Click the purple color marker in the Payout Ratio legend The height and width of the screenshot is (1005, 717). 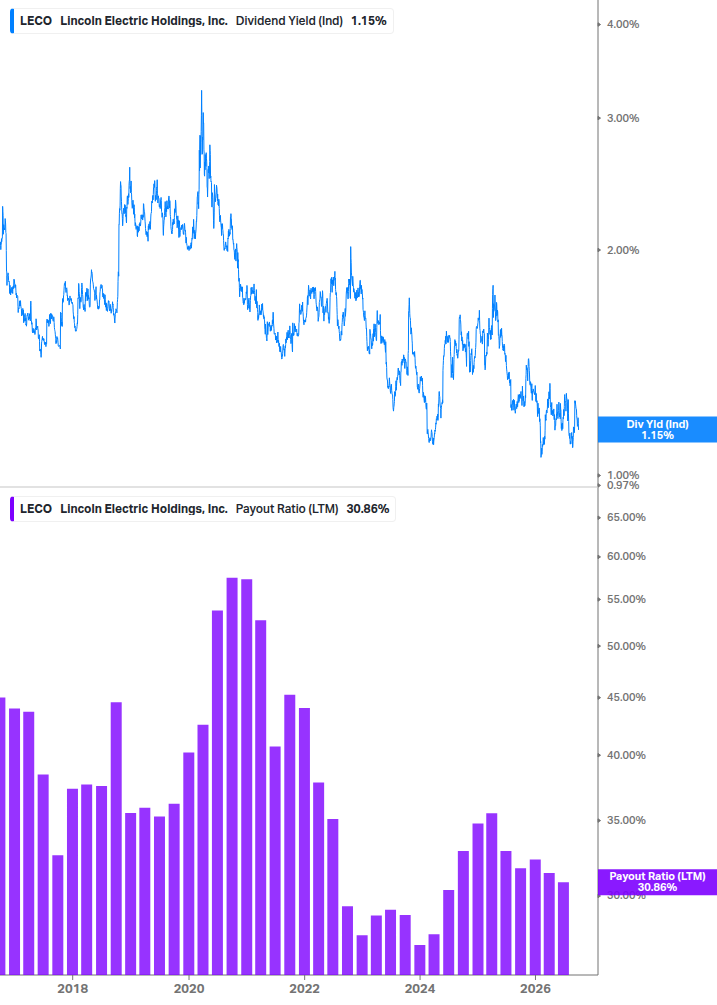click(12, 509)
